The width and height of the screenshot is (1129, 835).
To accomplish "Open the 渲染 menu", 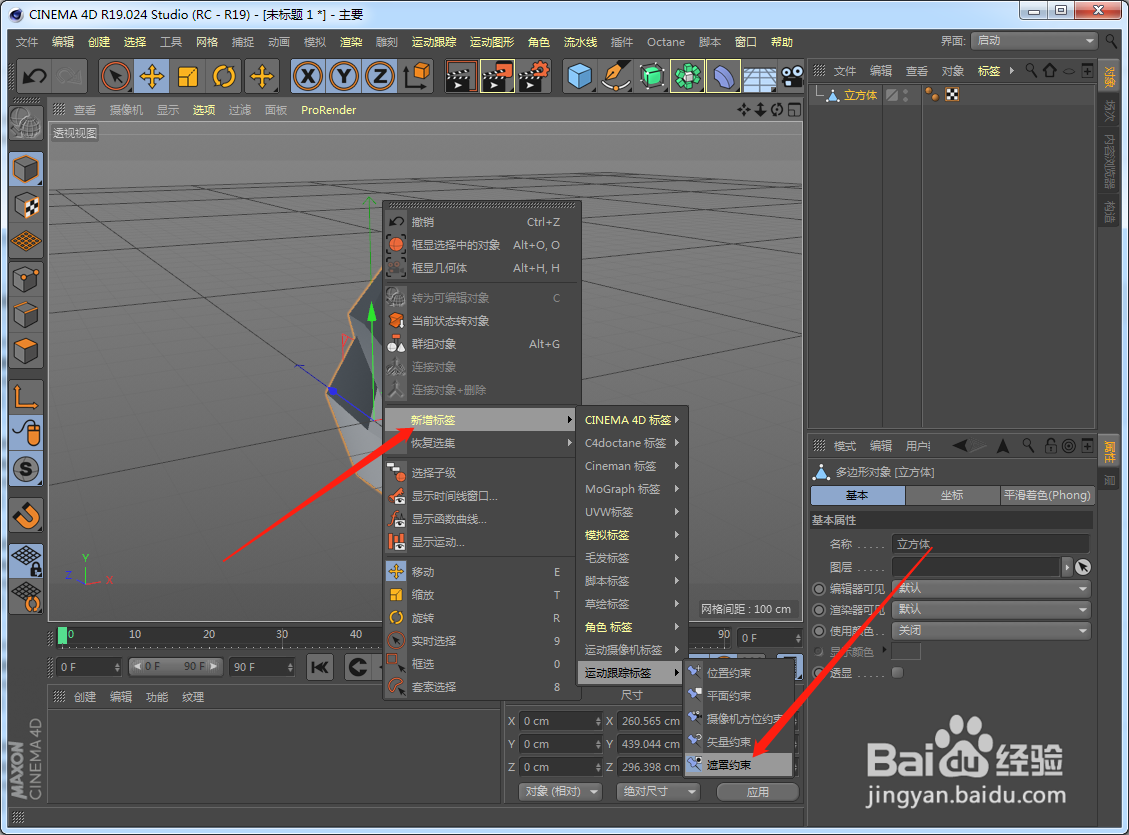I will 351,42.
